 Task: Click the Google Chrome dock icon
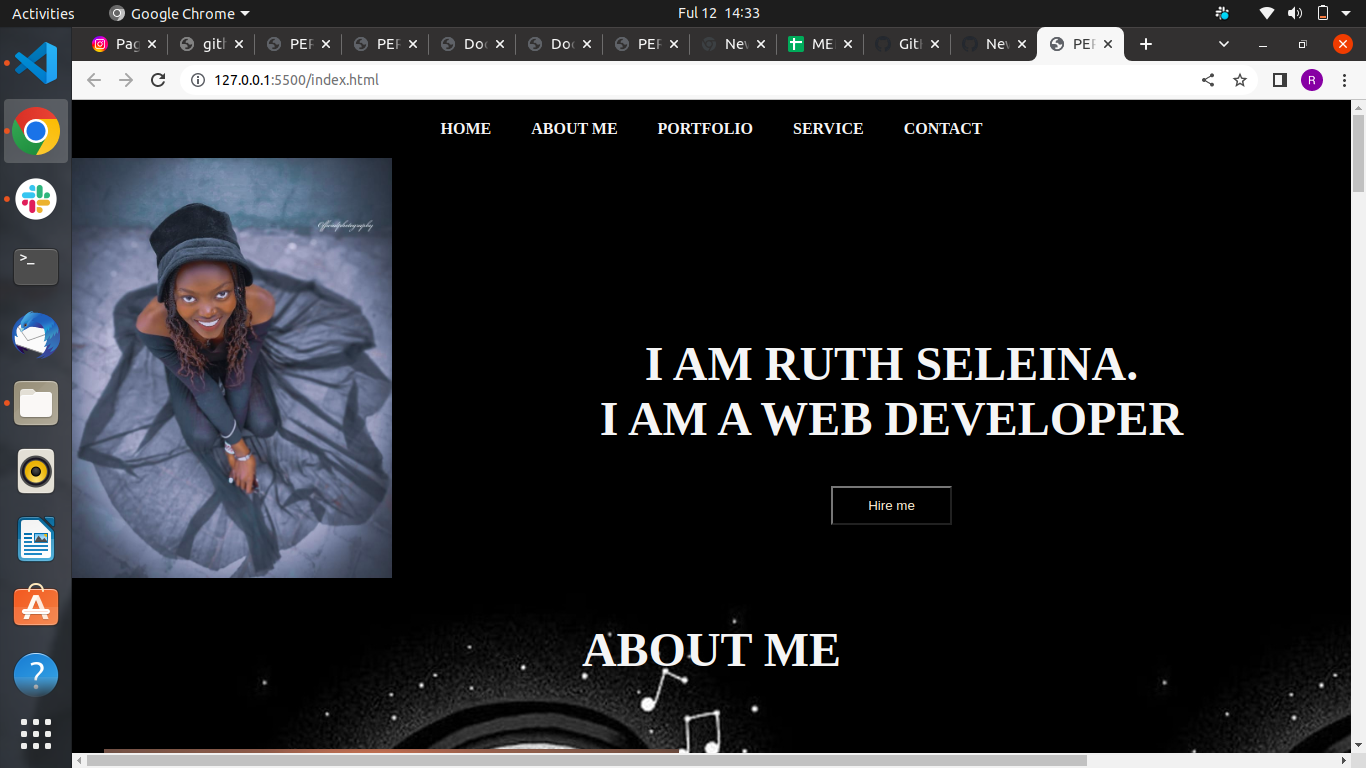pos(36,131)
